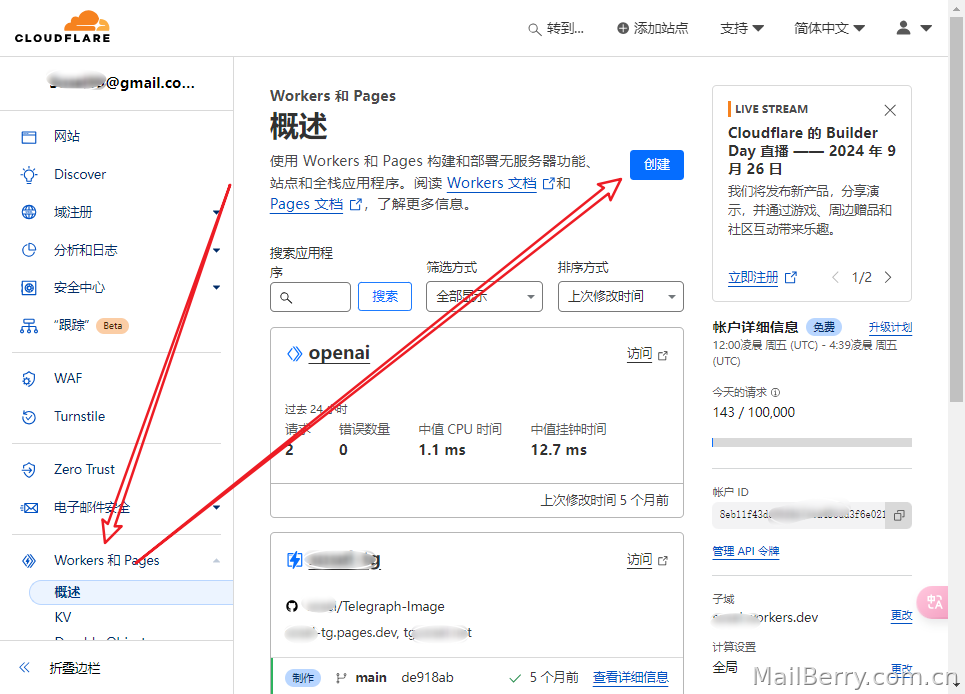Screen dimensions: 965x694
Task: Expand the 域注册 submenu arrow
Action: tap(217, 212)
